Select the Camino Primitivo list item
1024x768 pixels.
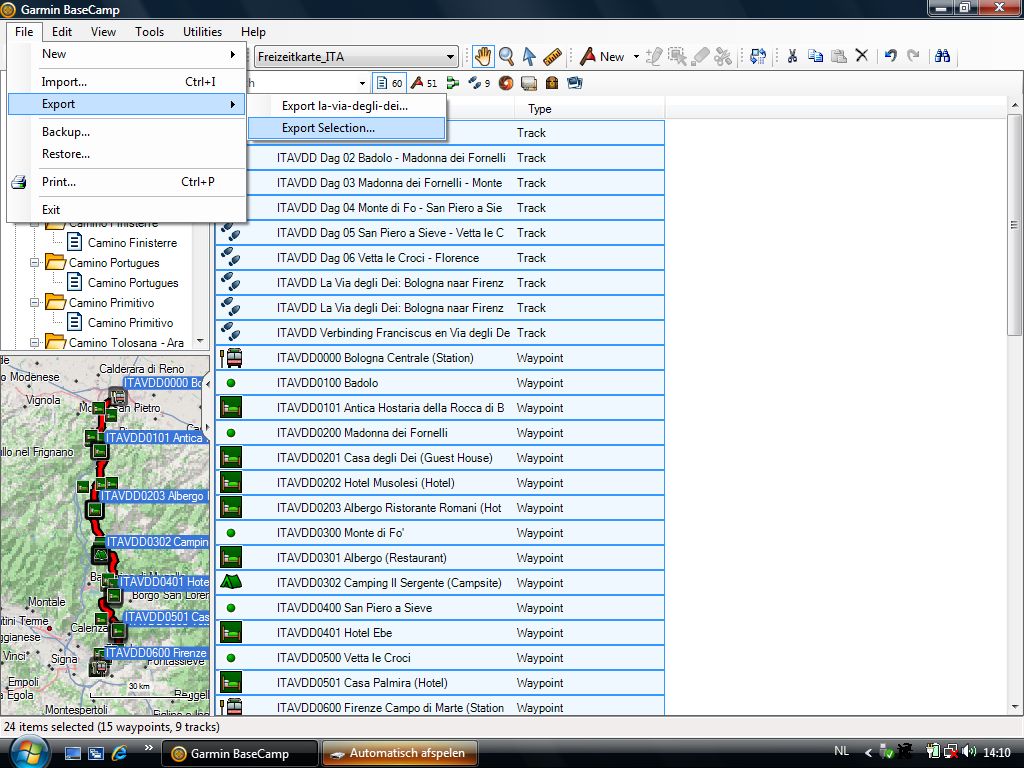(x=130, y=323)
